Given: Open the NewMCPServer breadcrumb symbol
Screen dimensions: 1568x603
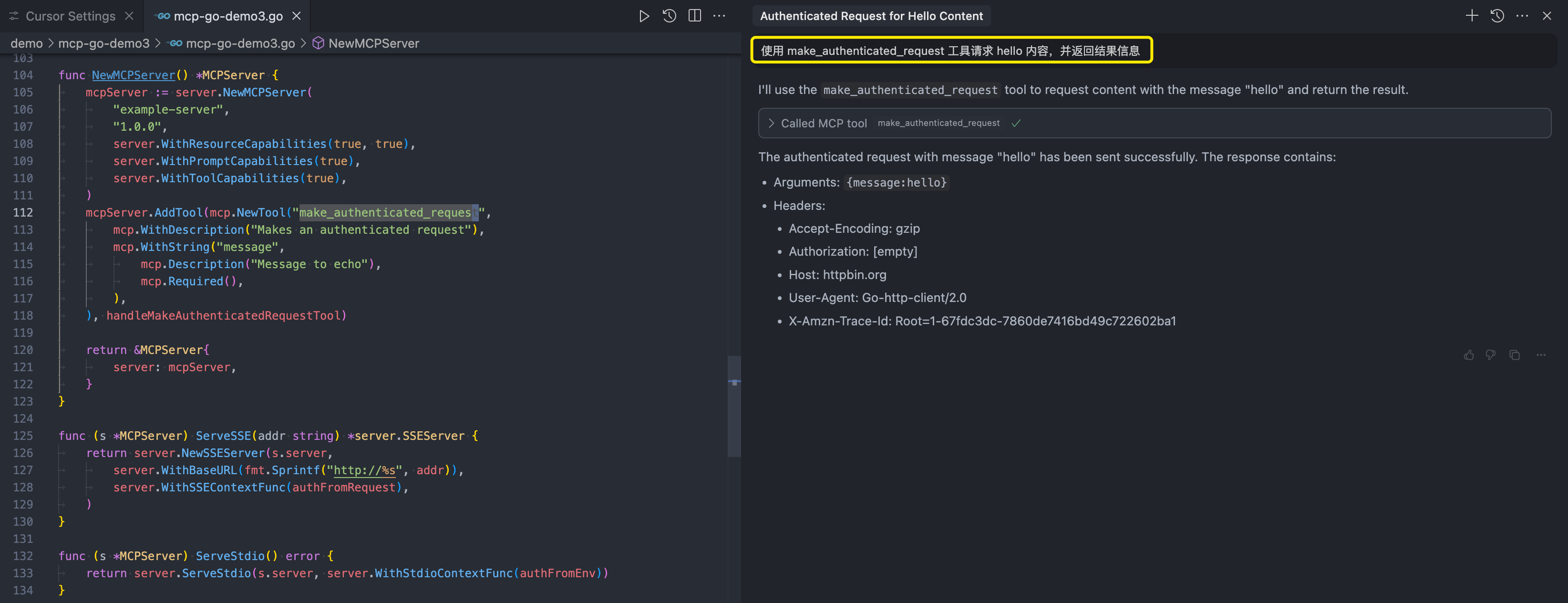Looking at the screenshot, I should 374,43.
